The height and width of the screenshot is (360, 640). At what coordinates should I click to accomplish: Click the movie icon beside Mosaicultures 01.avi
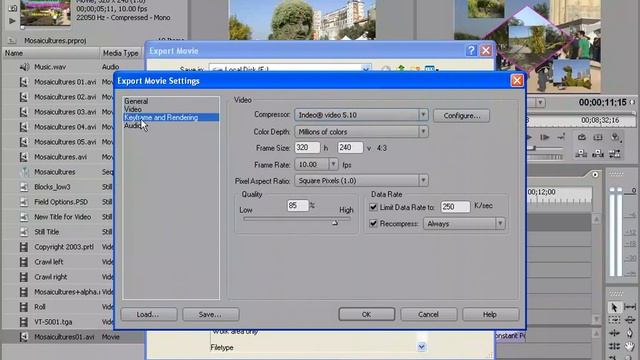[24, 82]
